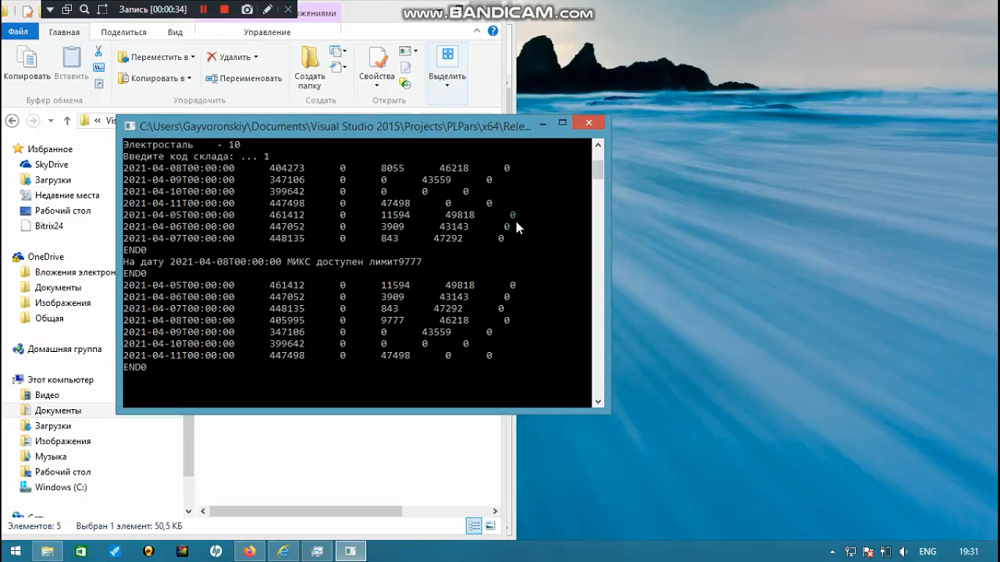This screenshot has height=562, width=1000.
Task: Go up one folder level
Action: pyautogui.click(x=67, y=121)
